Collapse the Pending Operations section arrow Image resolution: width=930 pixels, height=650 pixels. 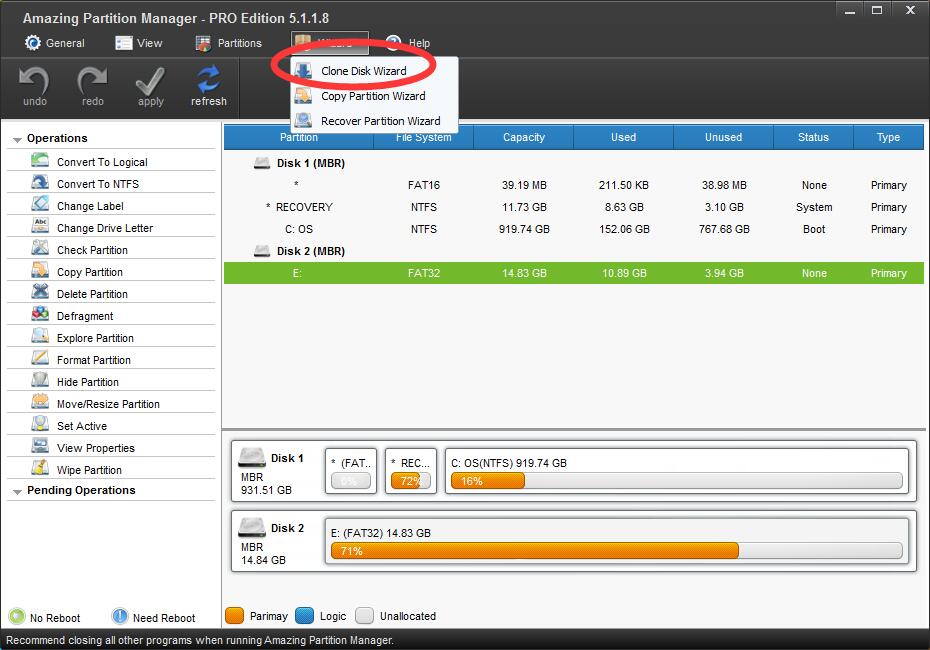tap(17, 492)
